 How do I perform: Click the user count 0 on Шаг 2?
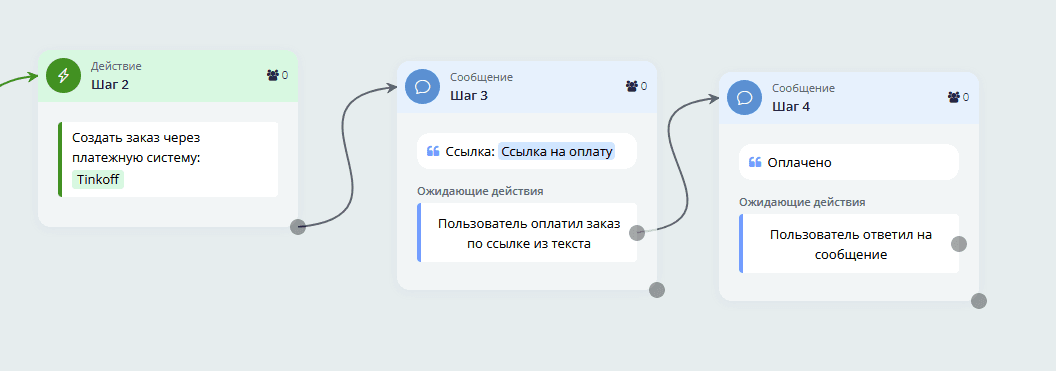point(285,75)
